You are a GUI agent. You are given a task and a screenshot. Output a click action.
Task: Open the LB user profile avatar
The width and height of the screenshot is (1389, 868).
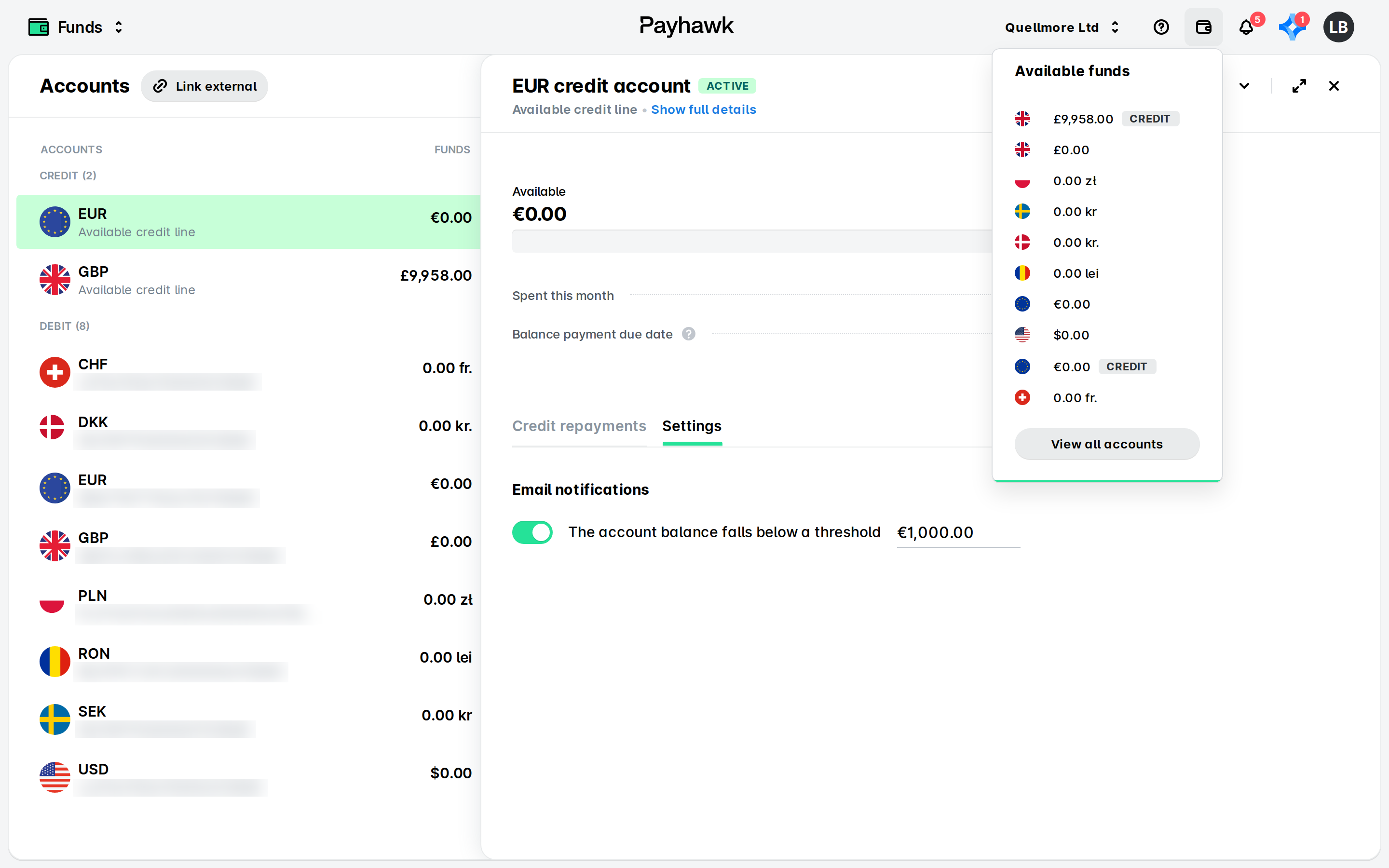point(1338,27)
